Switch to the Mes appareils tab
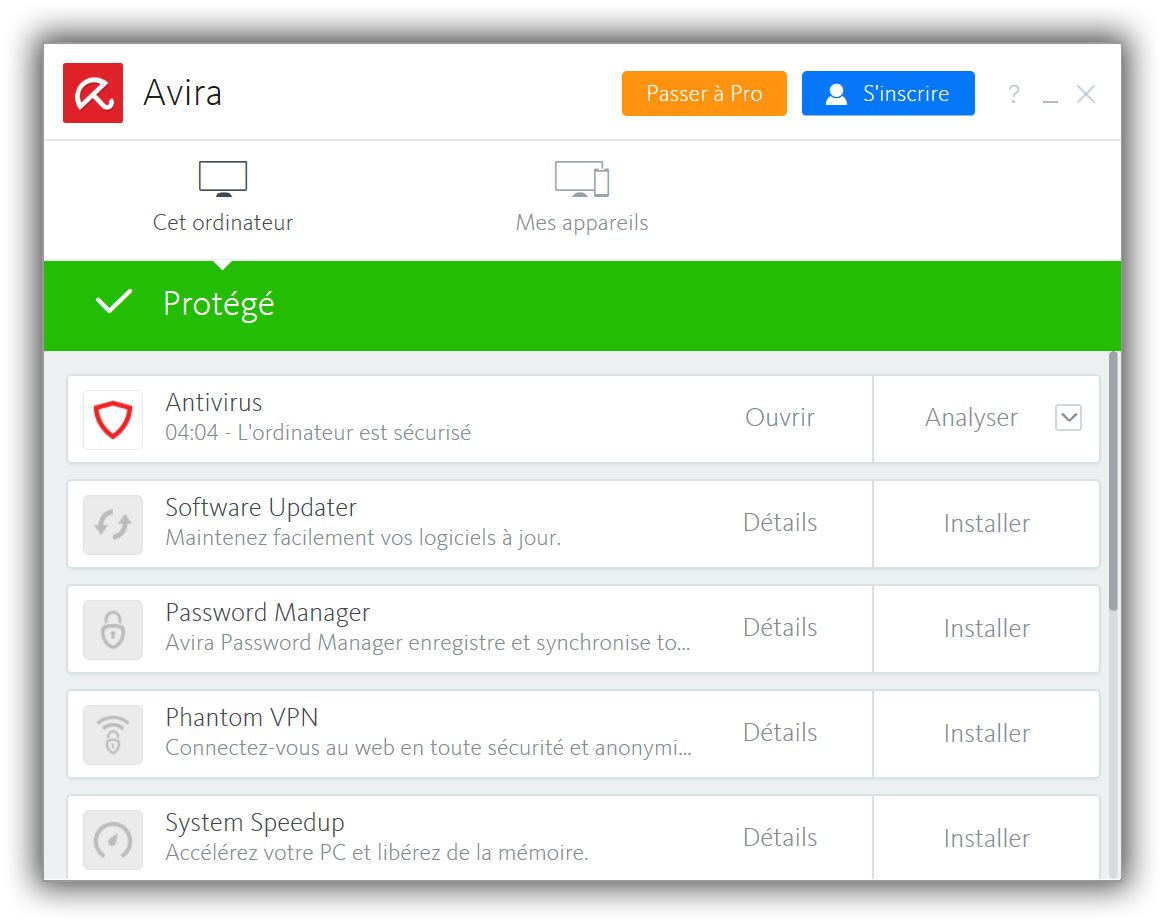Viewport: 1164px width, 924px height. (x=582, y=199)
